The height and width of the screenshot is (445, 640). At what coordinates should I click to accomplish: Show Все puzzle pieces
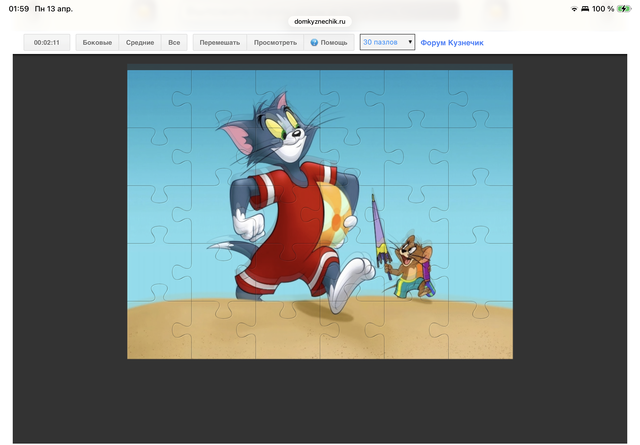point(174,43)
